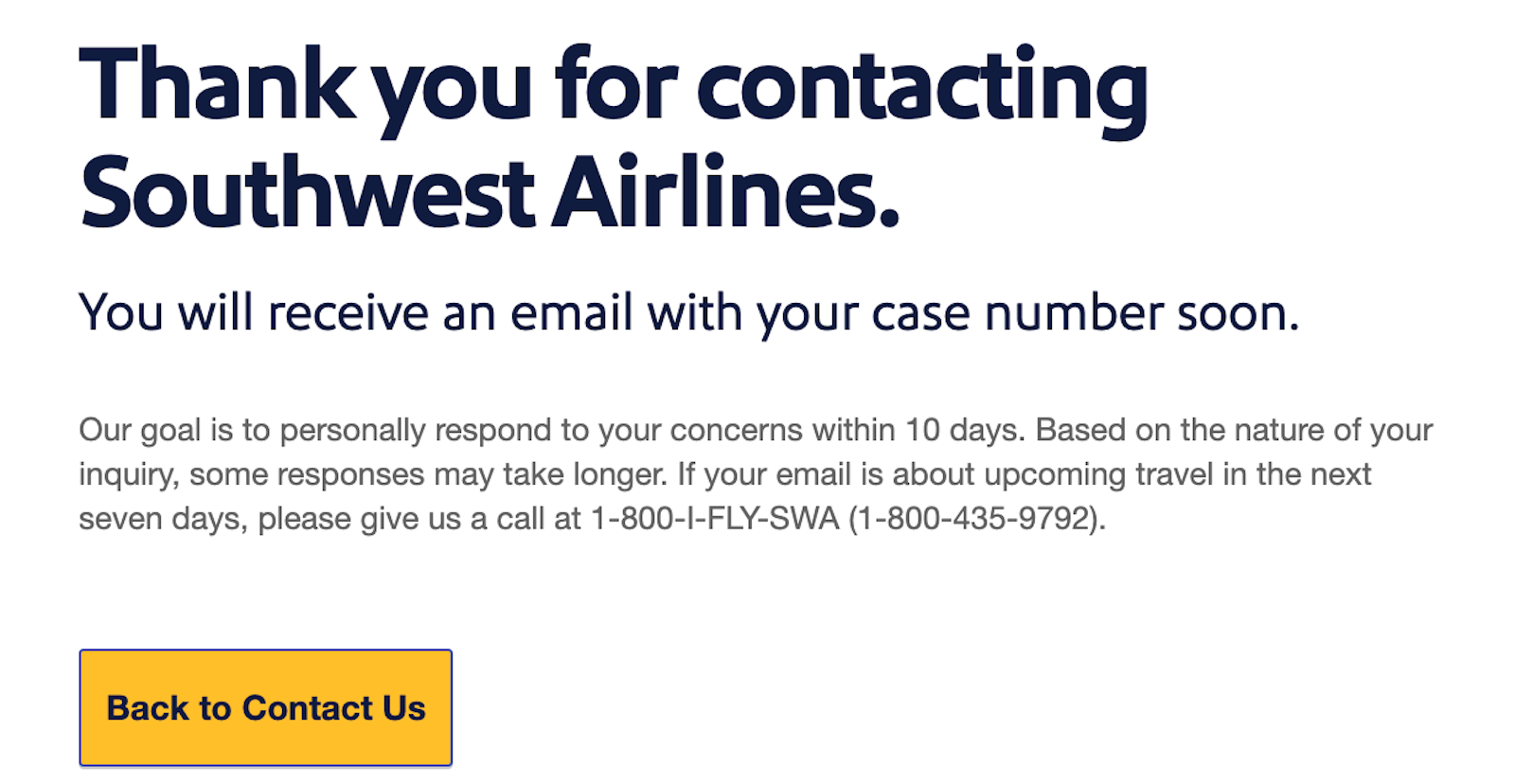1515x784 pixels.
Task: Click the seven days phrase
Action: click(x=166, y=518)
